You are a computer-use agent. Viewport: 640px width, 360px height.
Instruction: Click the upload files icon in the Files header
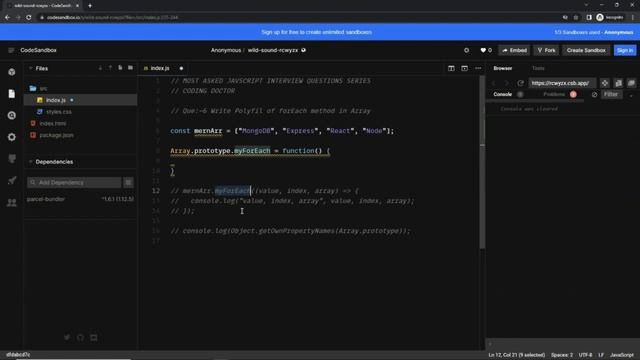click(x=110, y=68)
